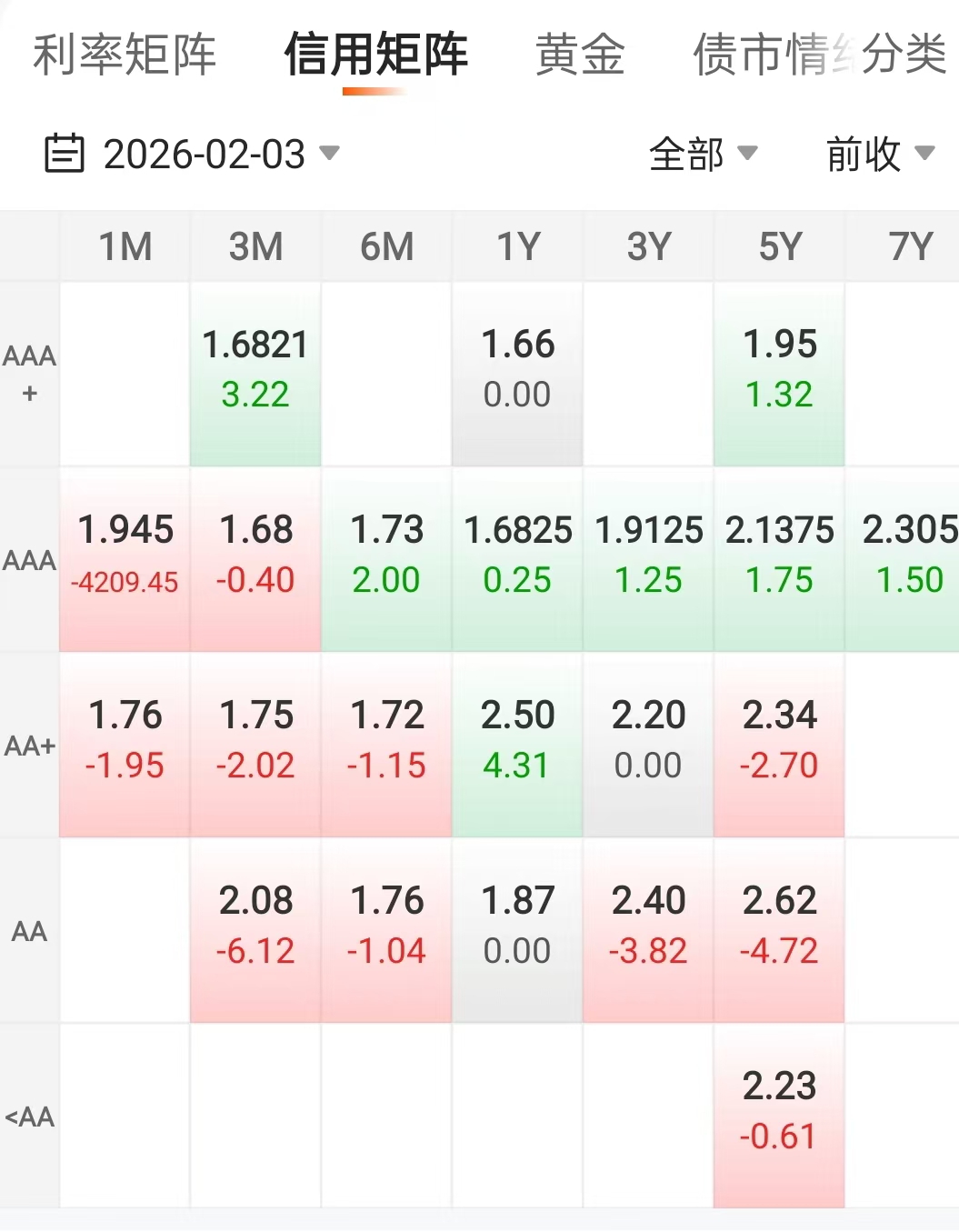Open the AA+ 1Y cell showing 2.50
Screen dimensions: 959x1232
(517, 745)
